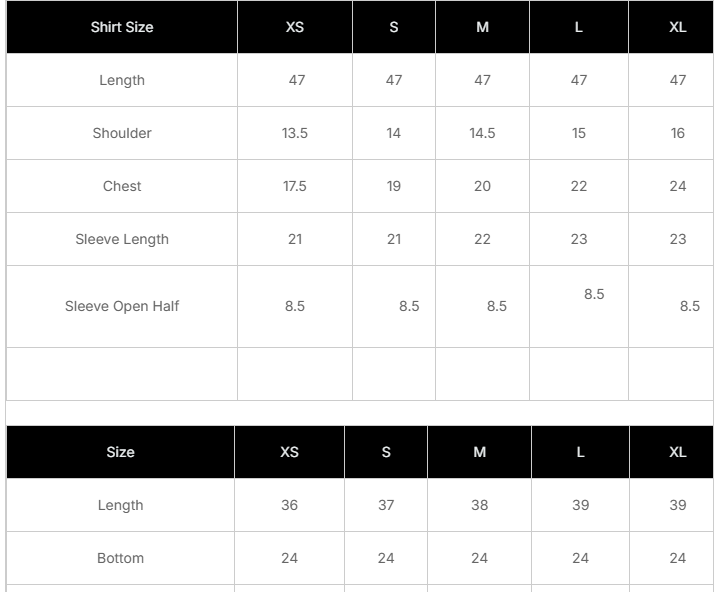723x592 pixels.
Task: Click the Chest row label
Action: pyautogui.click(x=122, y=186)
